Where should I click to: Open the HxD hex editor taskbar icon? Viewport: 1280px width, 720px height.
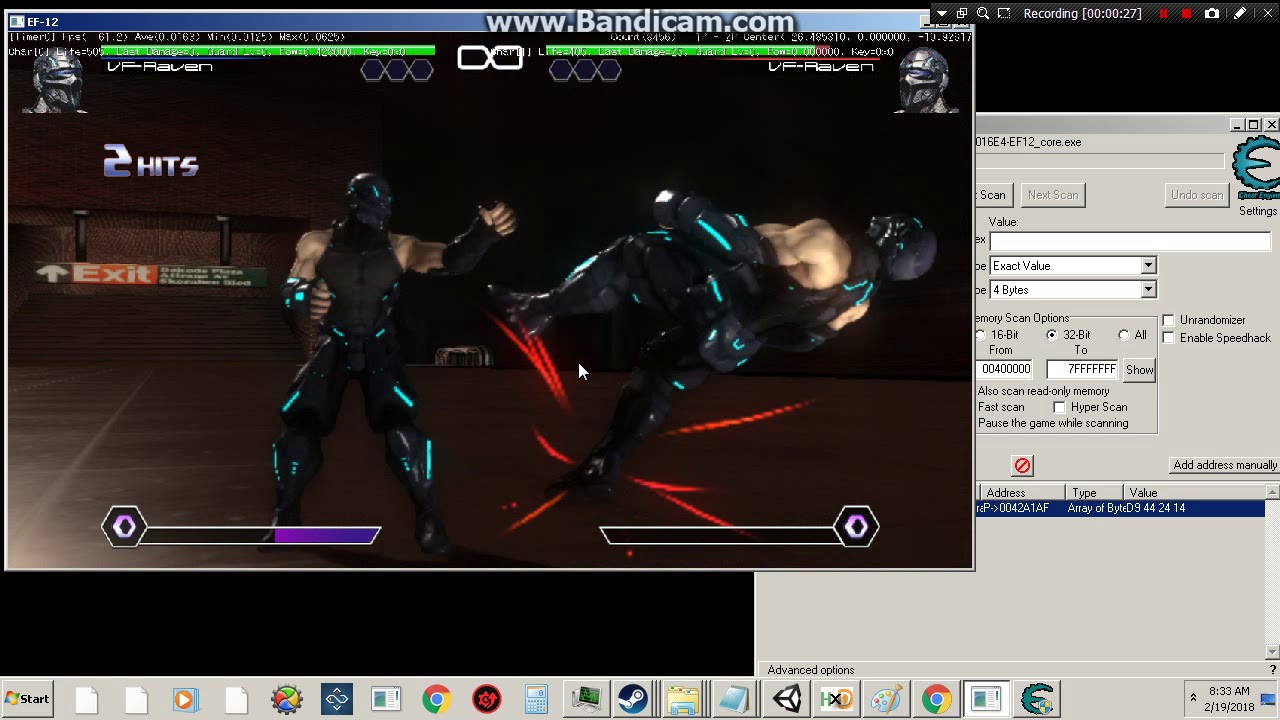836,699
